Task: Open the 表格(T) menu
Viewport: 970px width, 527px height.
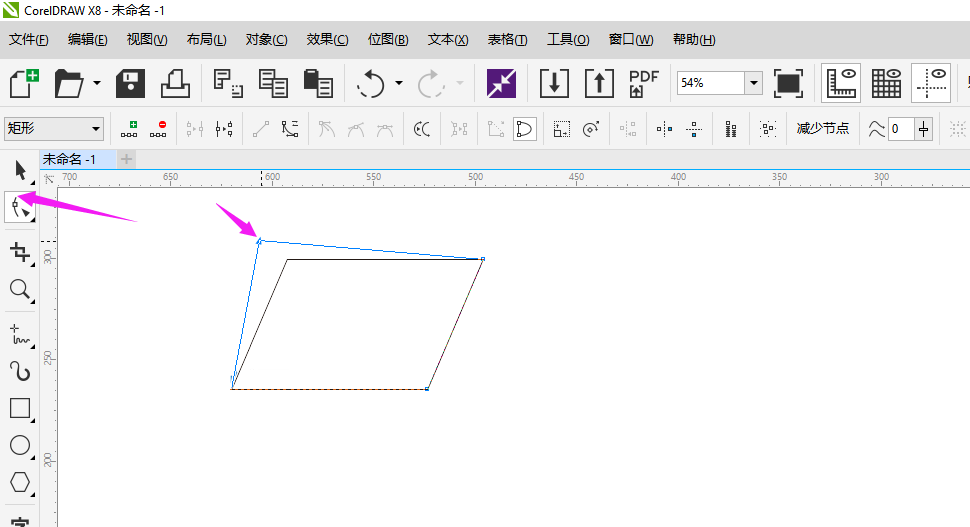Action: pyautogui.click(x=507, y=40)
